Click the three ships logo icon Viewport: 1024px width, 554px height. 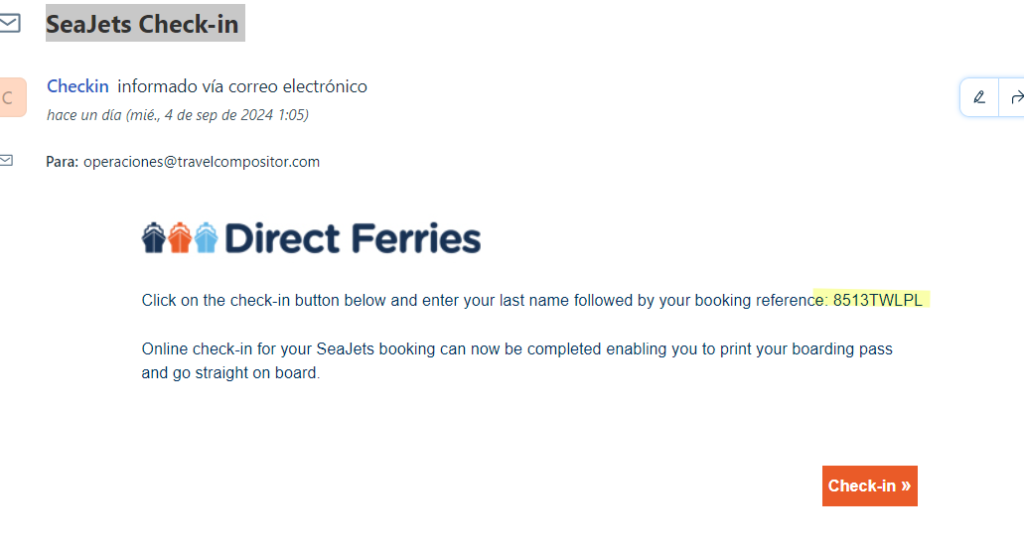180,238
